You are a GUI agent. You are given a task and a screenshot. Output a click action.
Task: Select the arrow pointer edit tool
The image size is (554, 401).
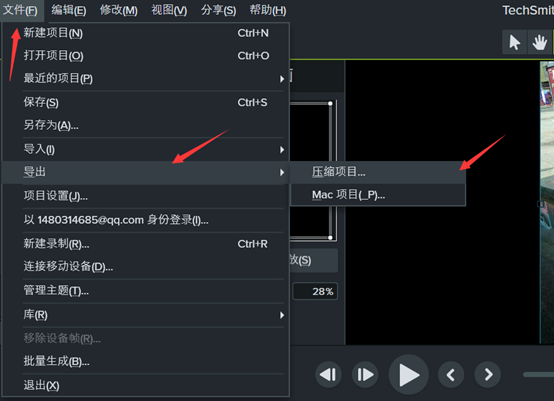click(514, 42)
